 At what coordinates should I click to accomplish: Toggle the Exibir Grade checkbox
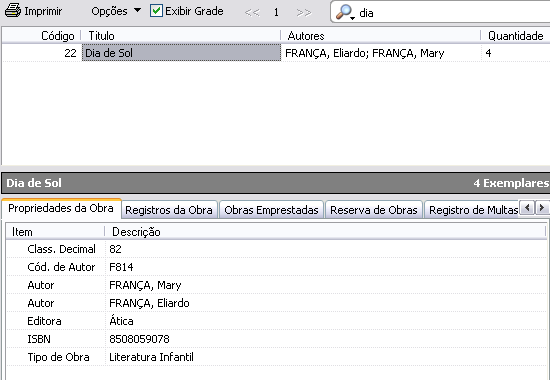(x=156, y=11)
